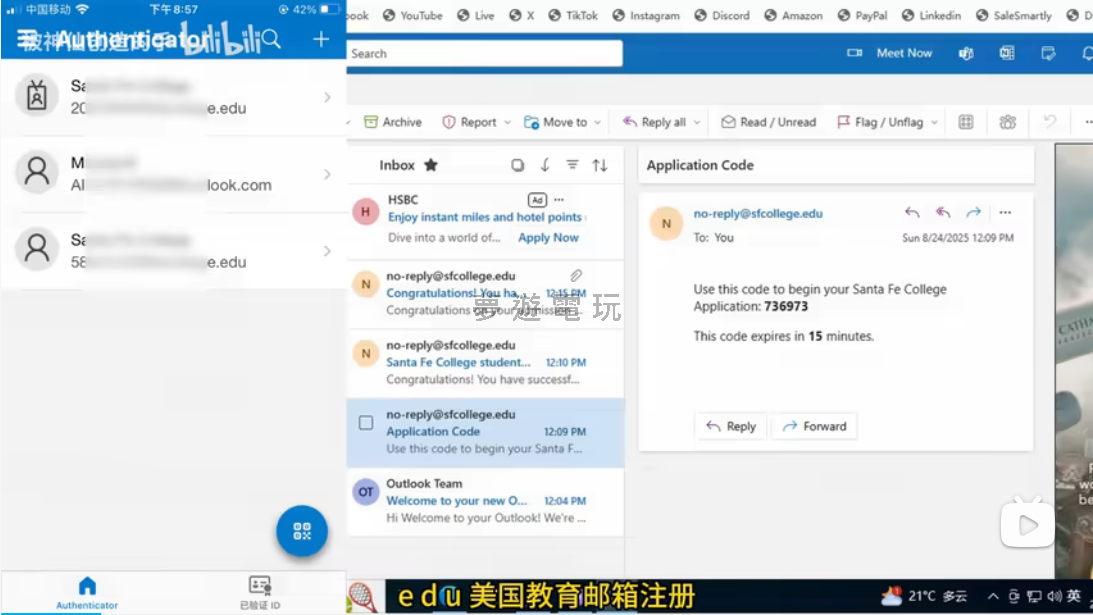The height and width of the screenshot is (615, 1093).
Task: Expand the Report dropdown arrow
Action: [x=507, y=122]
